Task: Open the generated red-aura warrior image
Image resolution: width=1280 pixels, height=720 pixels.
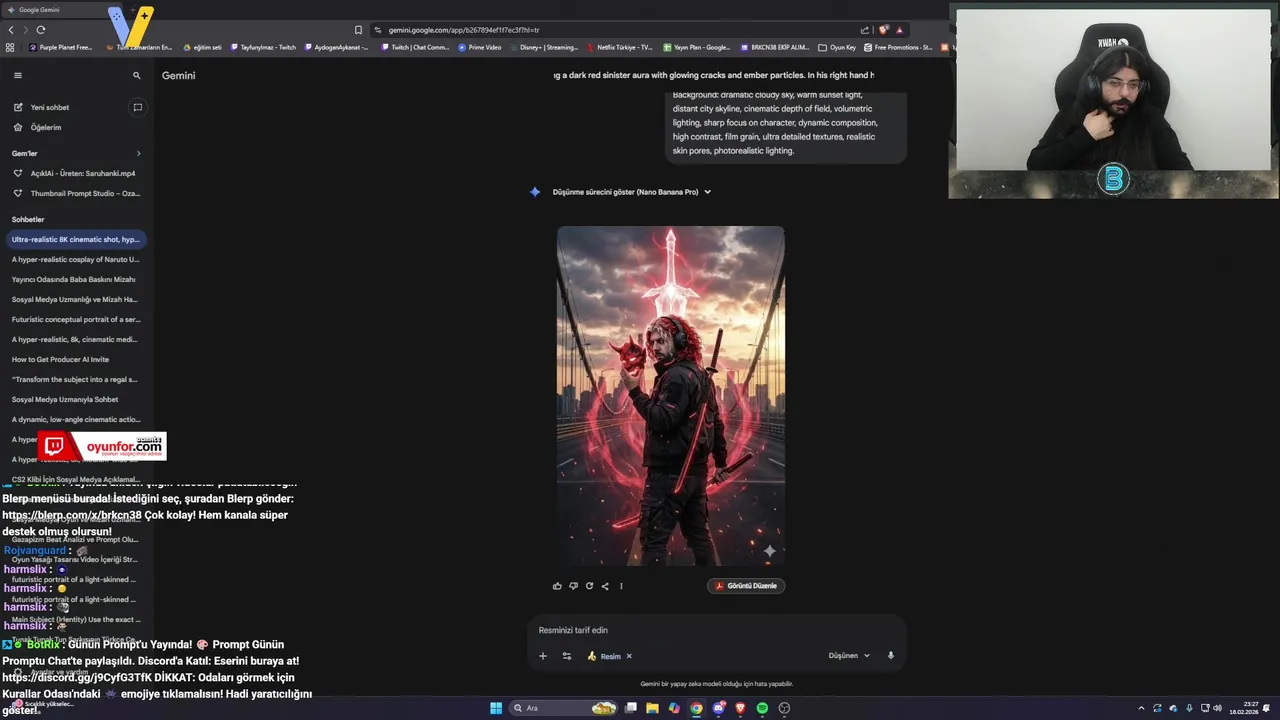Action: pos(671,396)
